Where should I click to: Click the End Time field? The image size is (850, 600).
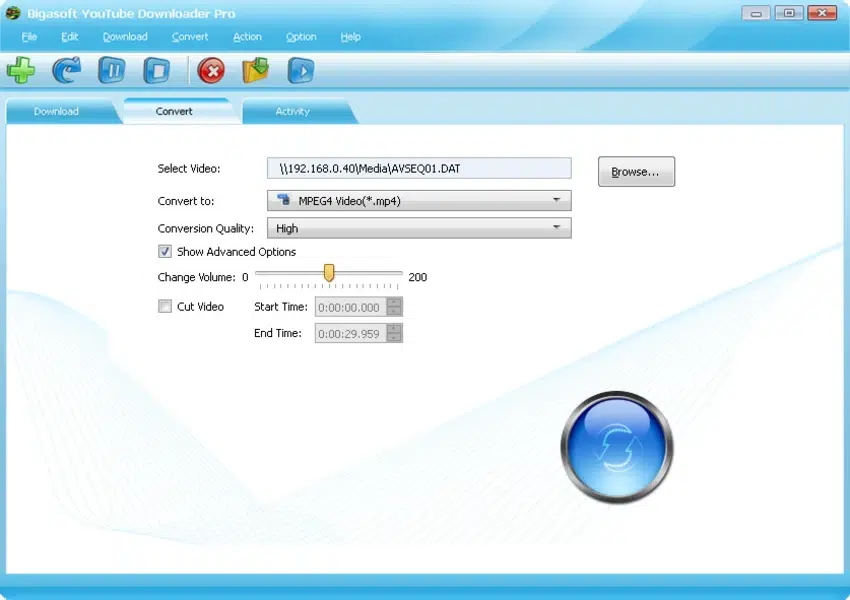point(351,333)
